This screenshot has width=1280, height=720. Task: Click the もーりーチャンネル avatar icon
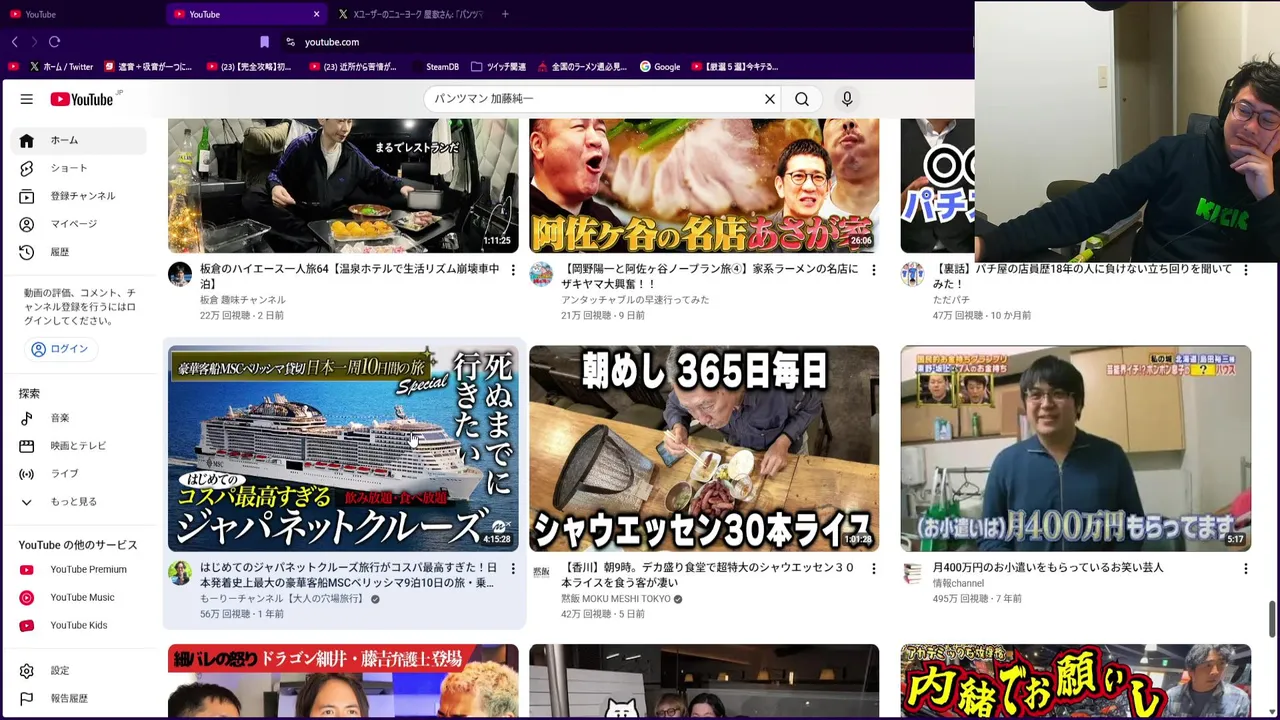[x=180, y=573]
